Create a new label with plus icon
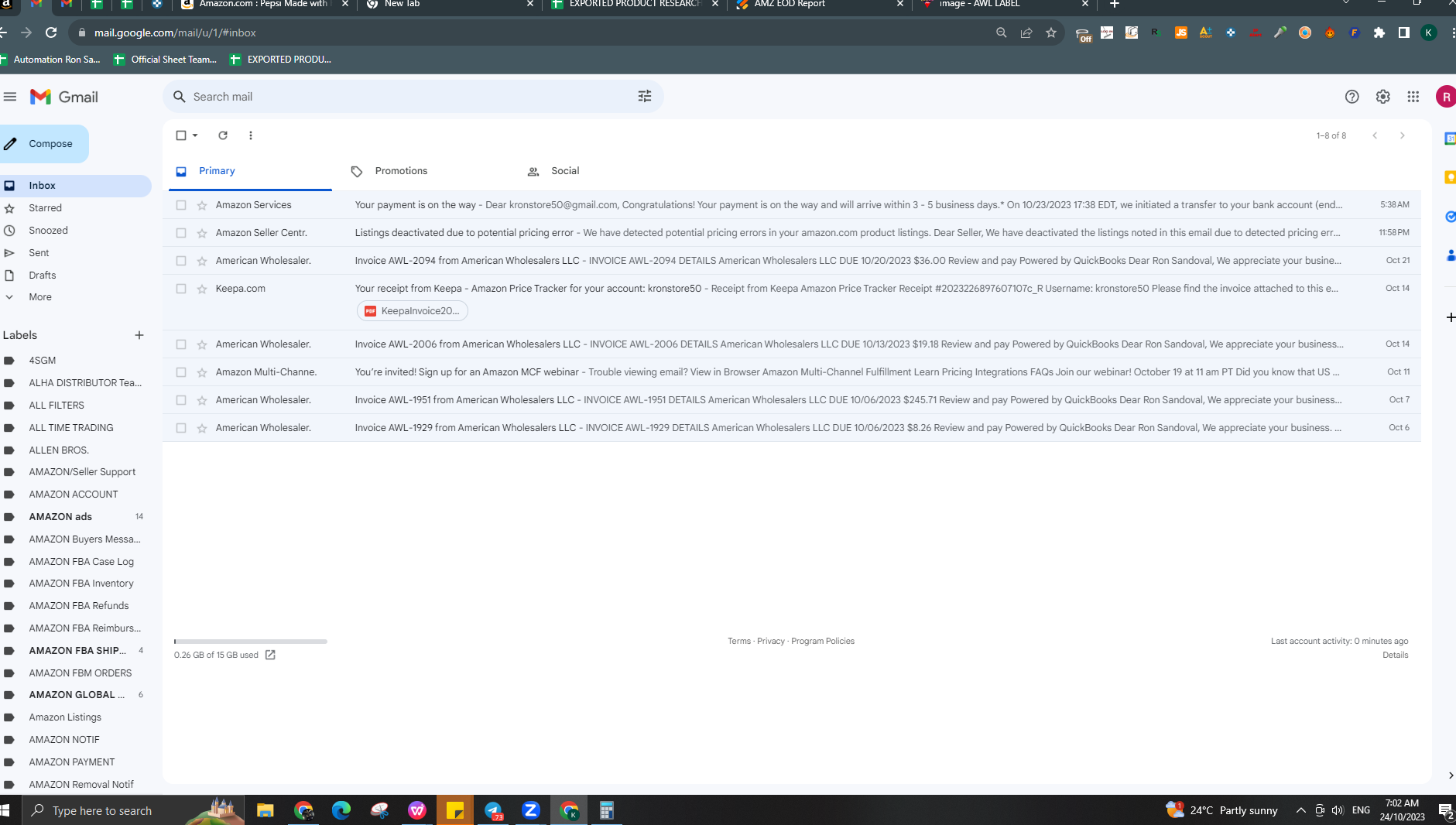Screen dimensions: 1456x825 tap(139, 335)
